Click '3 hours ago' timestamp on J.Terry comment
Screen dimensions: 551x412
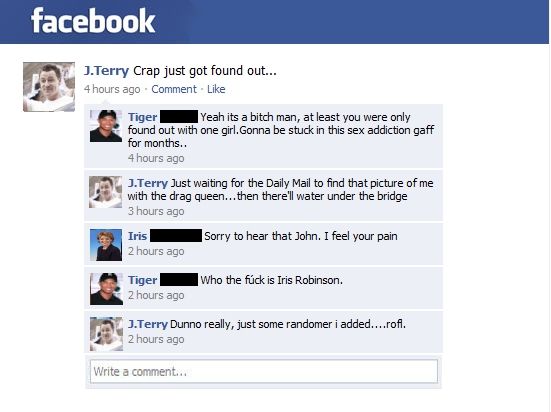click(156, 211)
